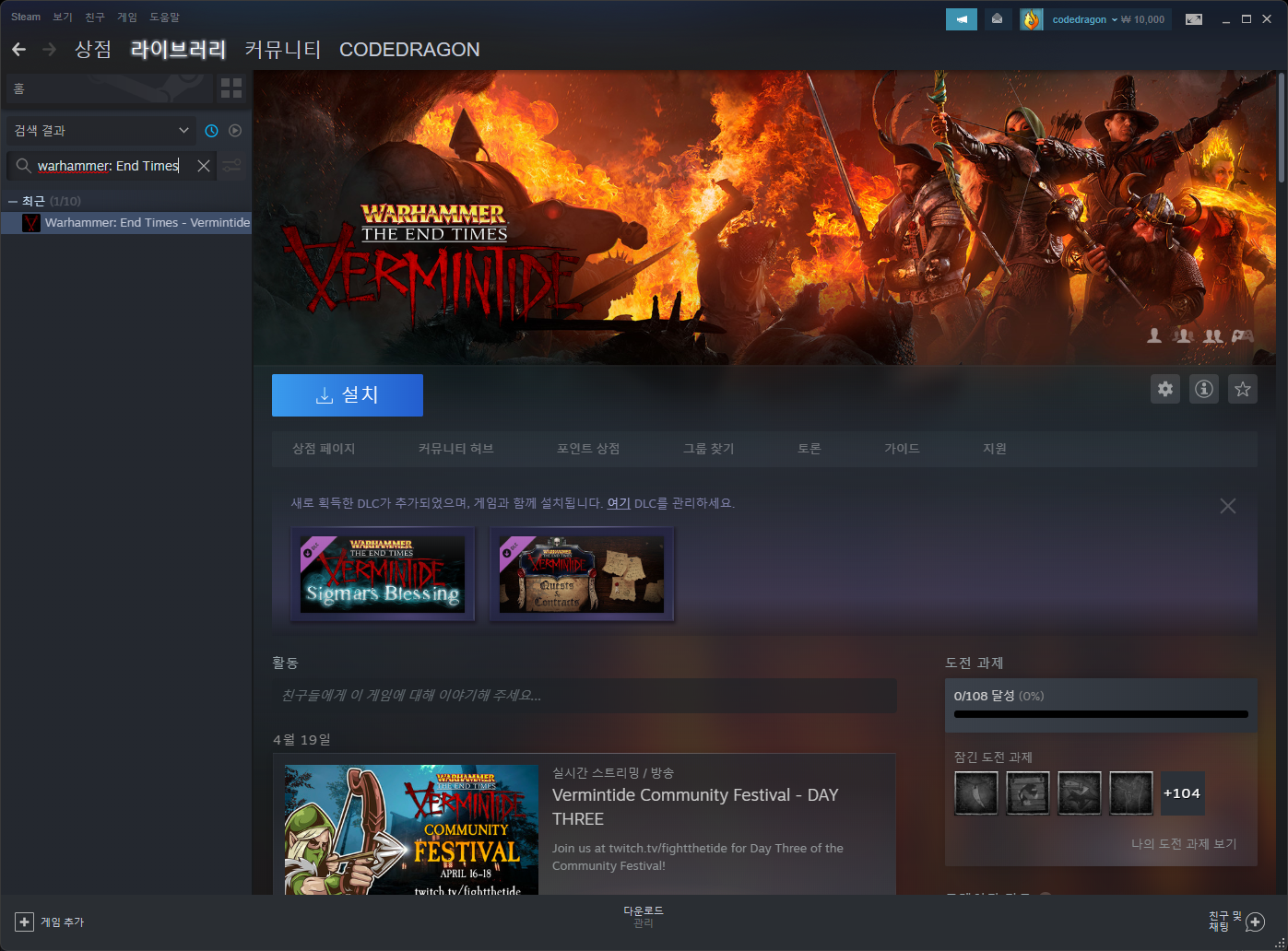
Task: Open the 지원 tab
Action: tap(995, 449)
